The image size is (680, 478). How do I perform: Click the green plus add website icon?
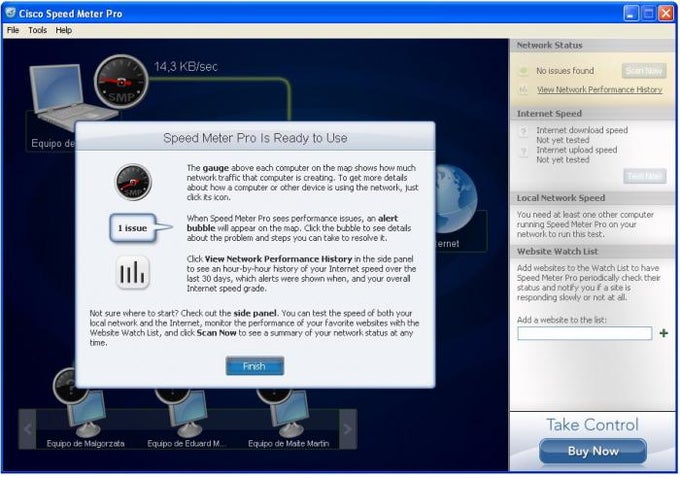click(x=664, y=333)
